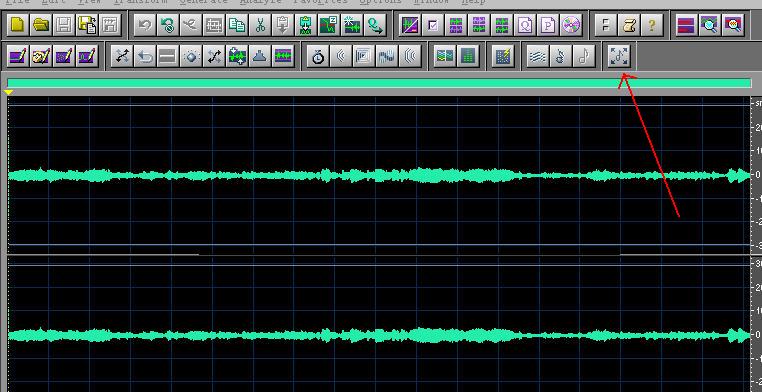Screen dimensions: 762x392
Task: Click the wavy horizontal lines icon
Action: tap(537, 57)
